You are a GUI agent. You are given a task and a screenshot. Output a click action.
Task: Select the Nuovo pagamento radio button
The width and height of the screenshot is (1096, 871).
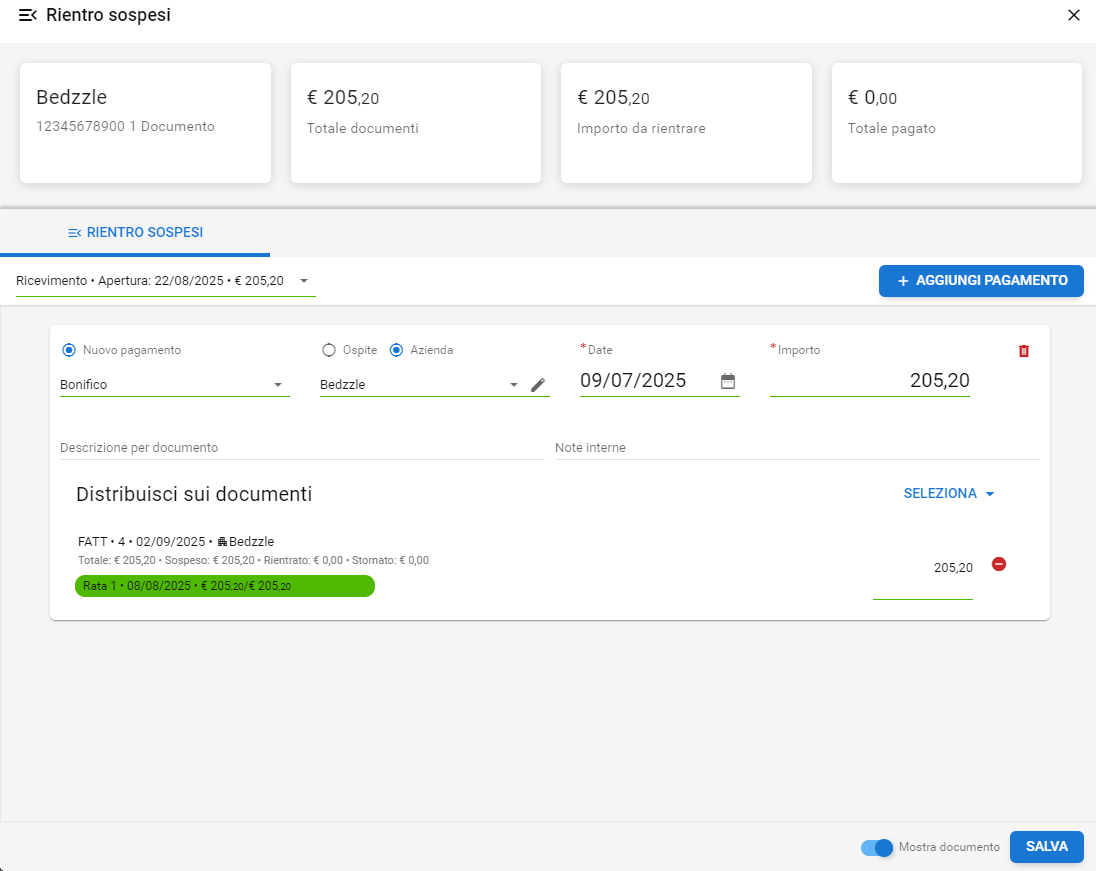(69, 350)
